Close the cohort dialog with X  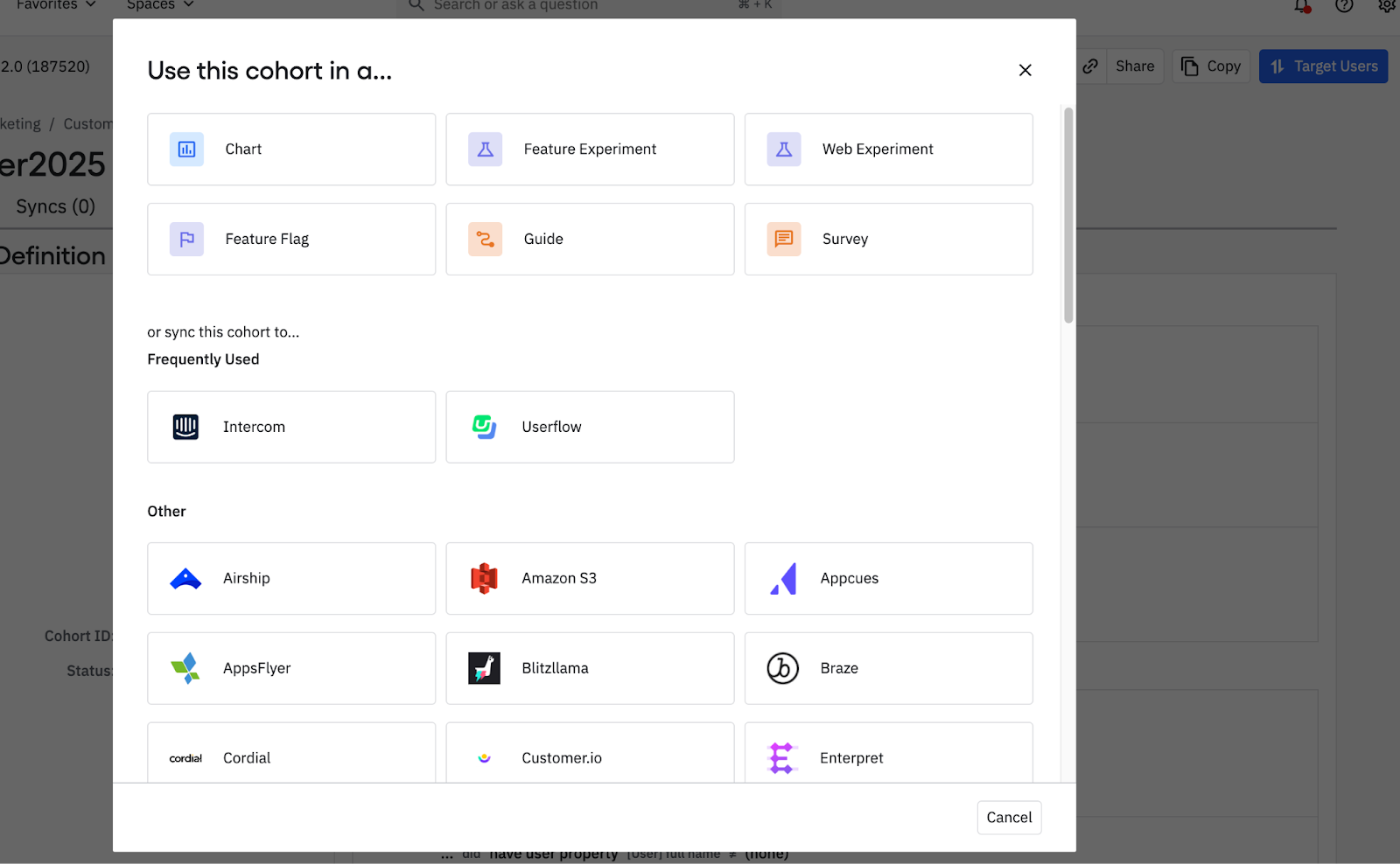coord(1025,70)
